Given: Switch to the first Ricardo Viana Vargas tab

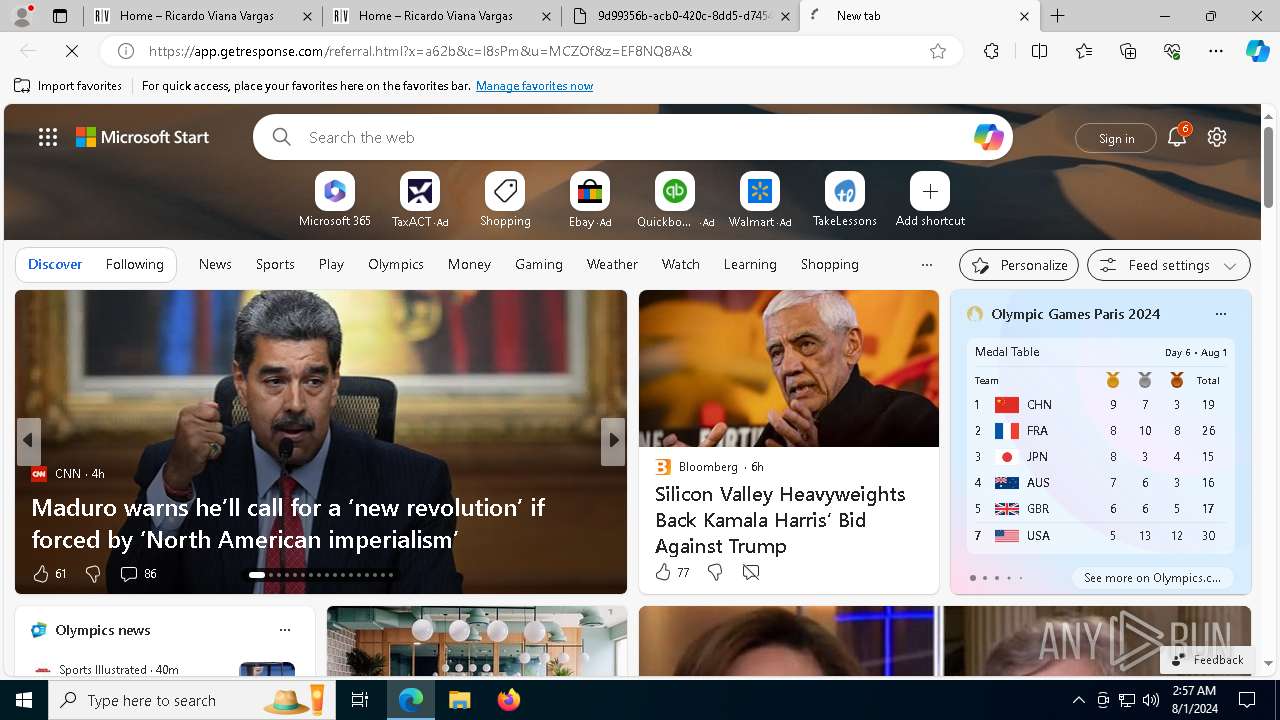Looking at the screenshot, I should tap(202, 16).
